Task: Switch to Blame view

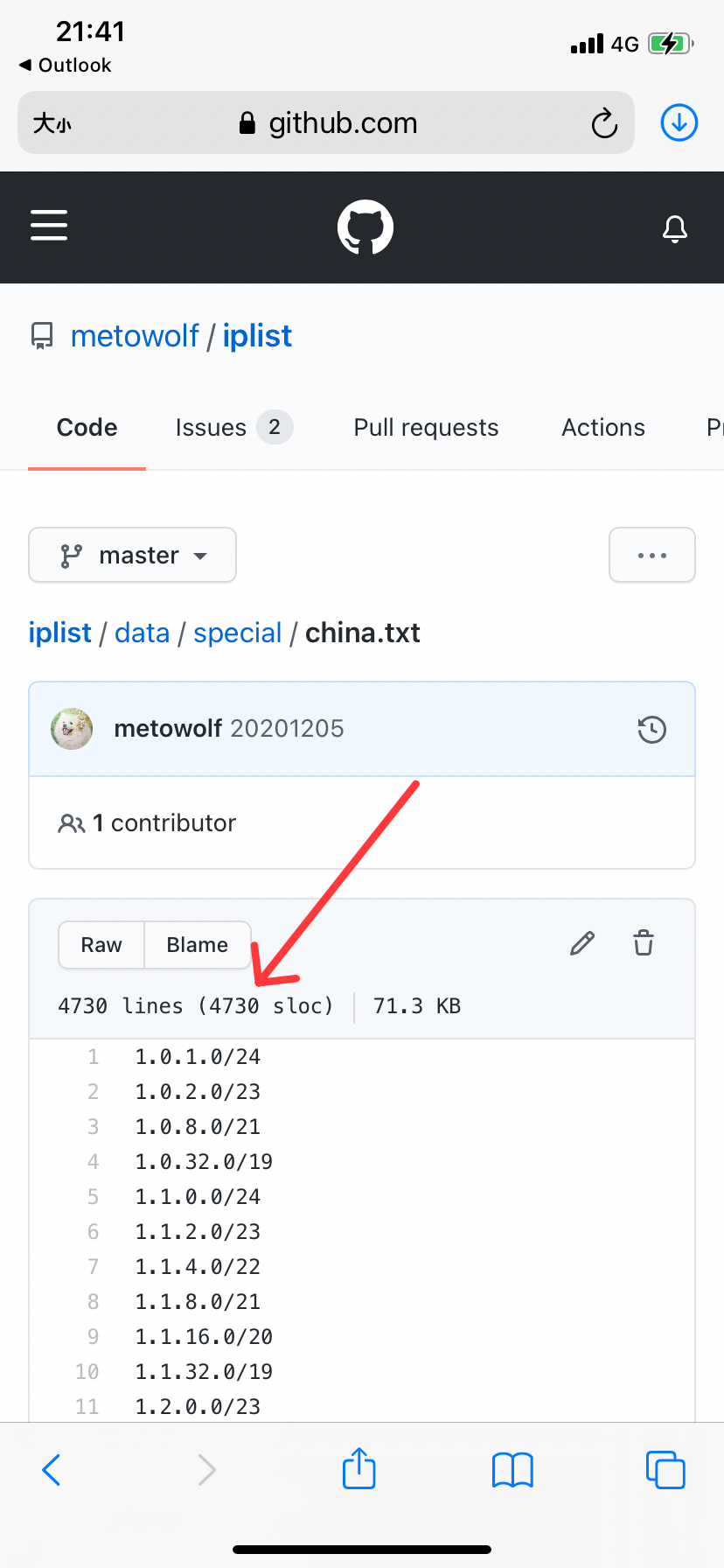Action: [x=197, y=945]
